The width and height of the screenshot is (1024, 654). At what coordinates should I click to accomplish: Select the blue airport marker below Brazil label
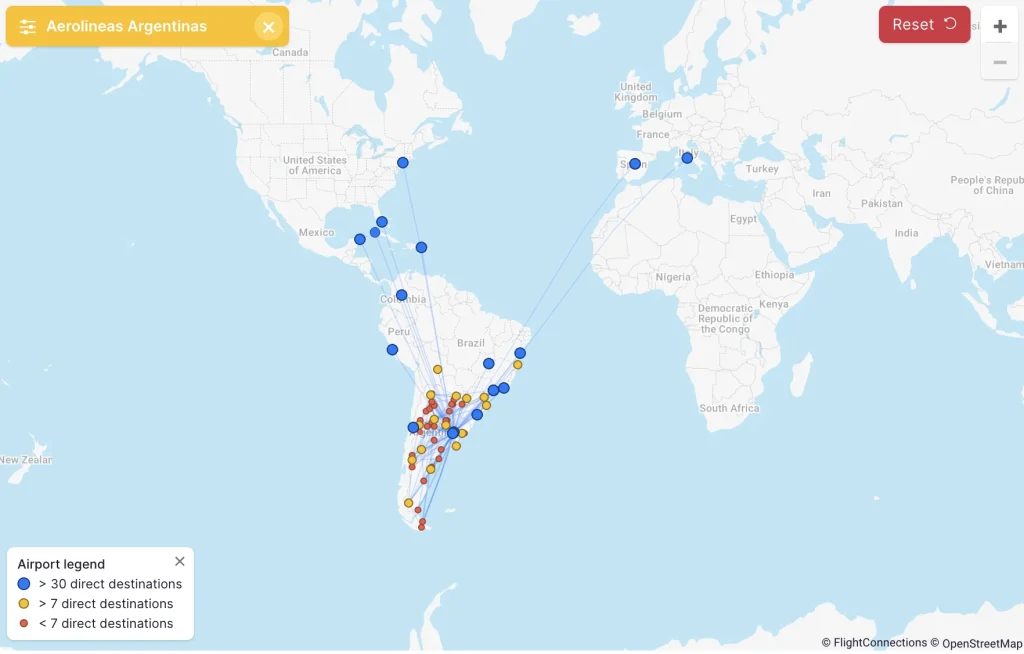pyautogui.click(x=488, y=364)
